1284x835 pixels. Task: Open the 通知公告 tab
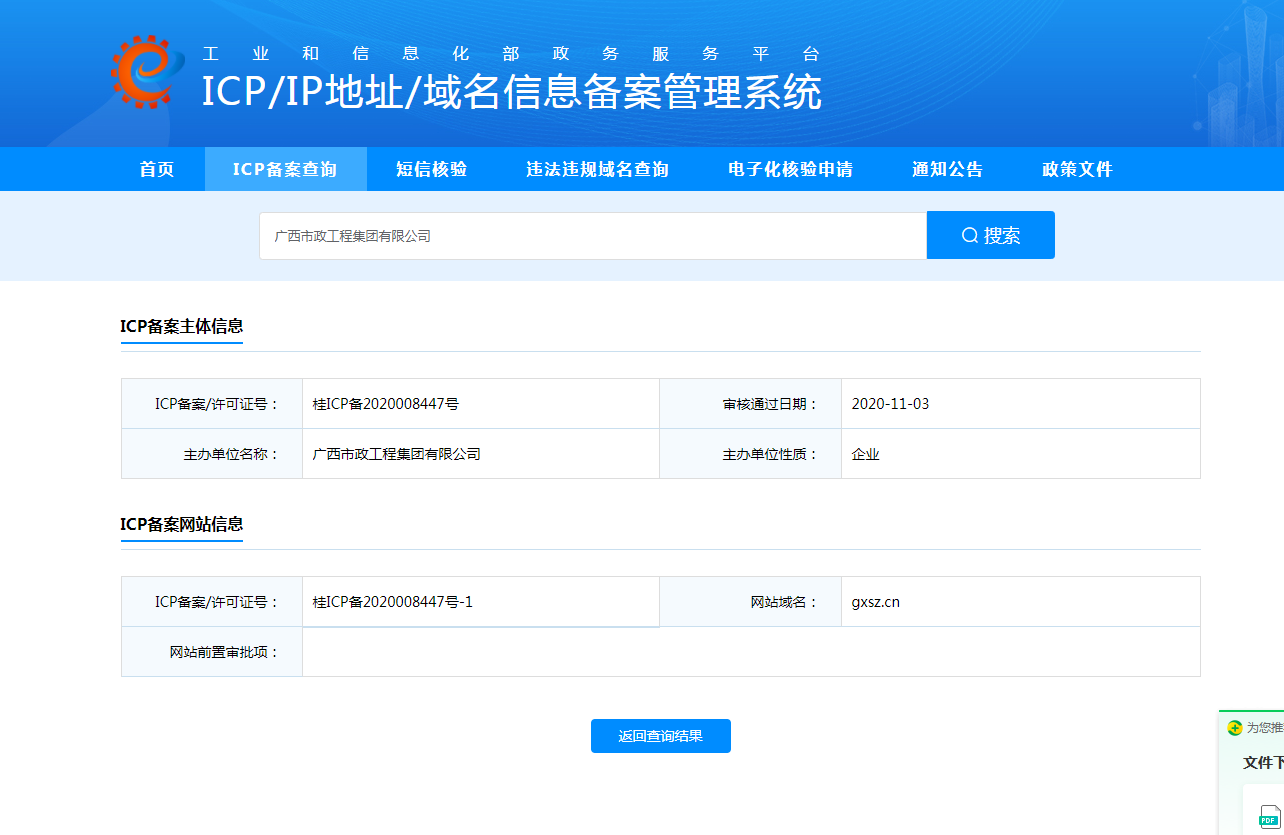point(946,169)
